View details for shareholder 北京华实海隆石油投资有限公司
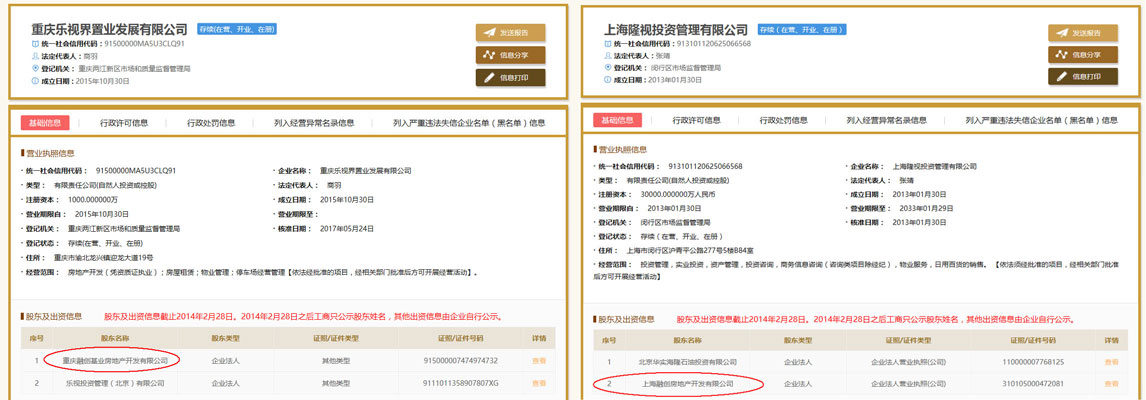This screenshot has width=1146, height=400. [x=1111, y=361]
